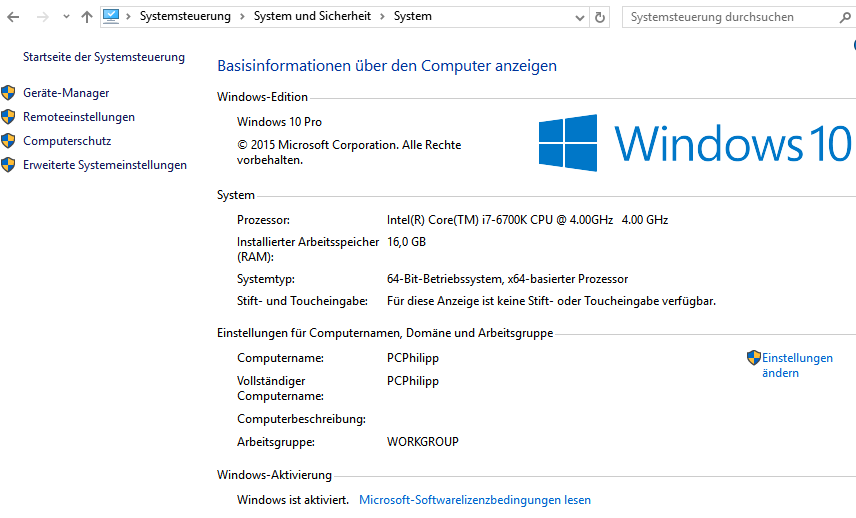Open Erweiterte Systemeinstellungen link
This screenshot has width=856, height=518.
tap(105, 165)
